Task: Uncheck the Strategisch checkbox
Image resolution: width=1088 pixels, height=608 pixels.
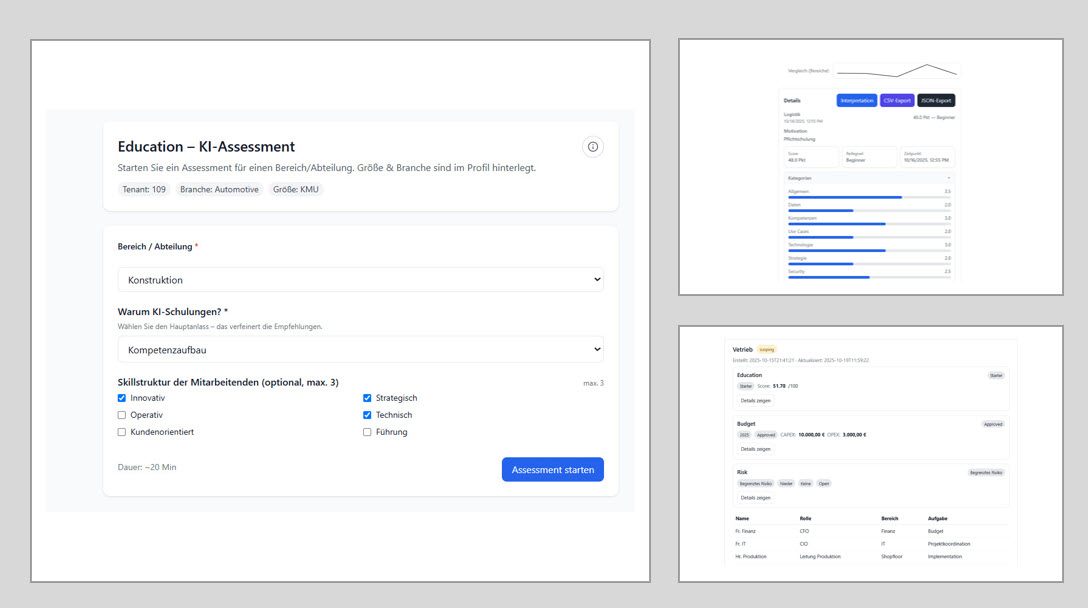Action: (x=367, y=398)
